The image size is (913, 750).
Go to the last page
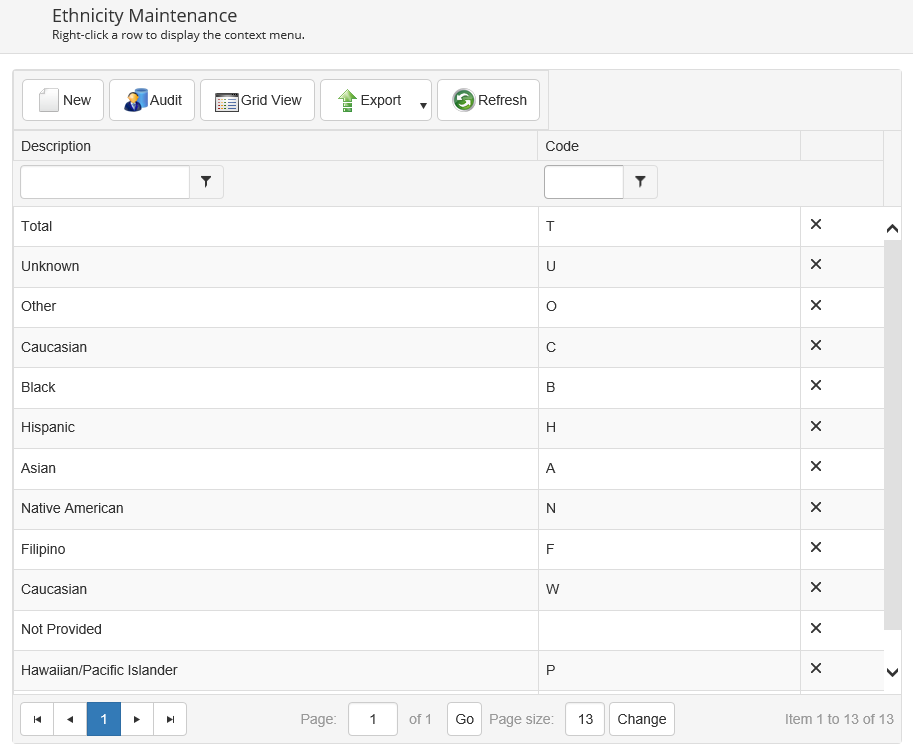pyautogui.click(x=170, y=719)
